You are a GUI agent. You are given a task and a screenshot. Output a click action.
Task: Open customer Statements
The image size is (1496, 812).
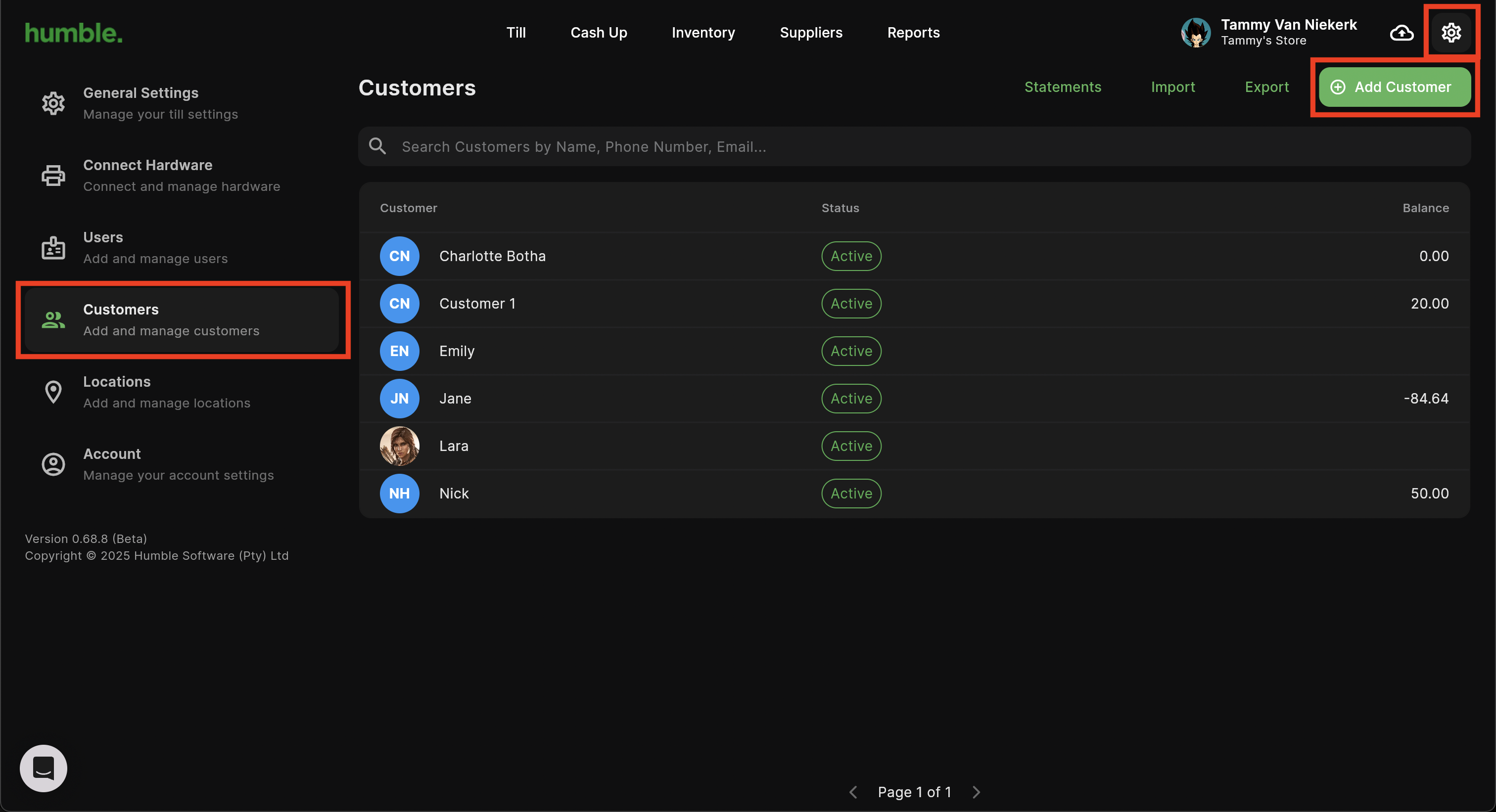1063,87
